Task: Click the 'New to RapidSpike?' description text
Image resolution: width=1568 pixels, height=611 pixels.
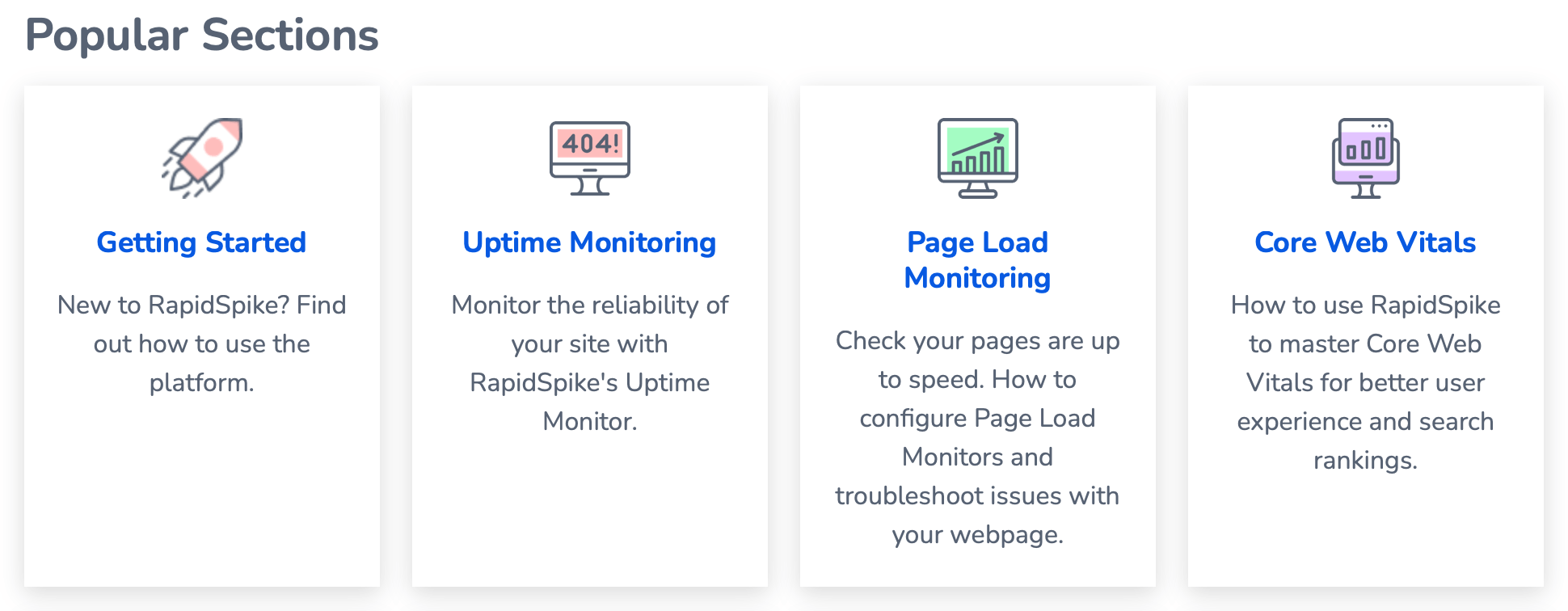Action: (202, 343)
